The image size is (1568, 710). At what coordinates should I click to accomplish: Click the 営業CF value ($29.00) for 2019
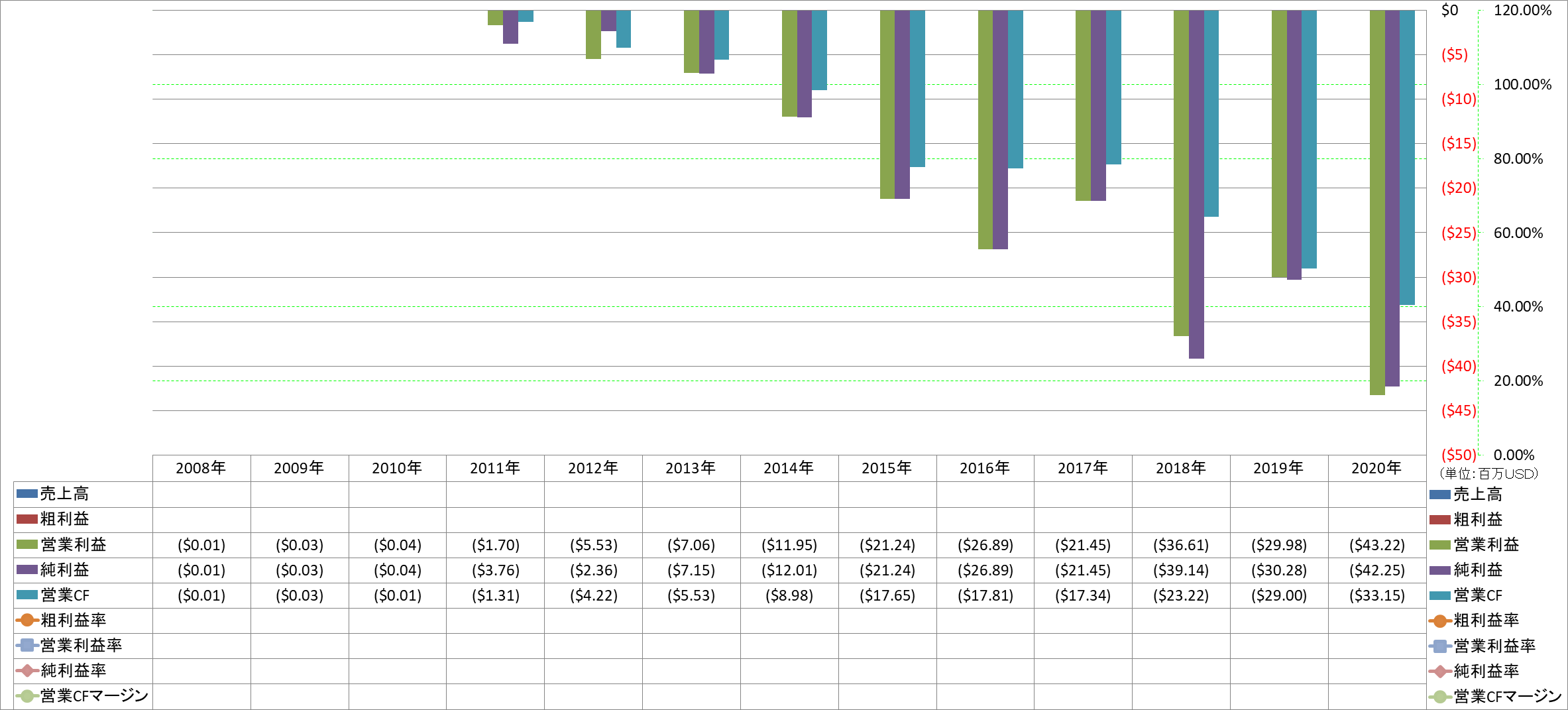1279,595
